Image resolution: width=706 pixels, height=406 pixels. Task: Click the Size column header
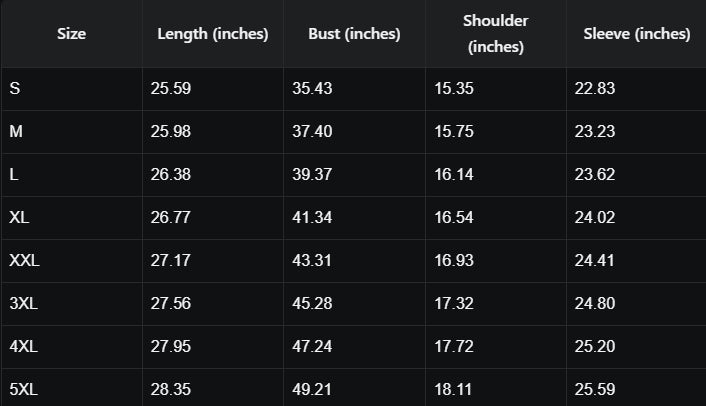[71, 34]
